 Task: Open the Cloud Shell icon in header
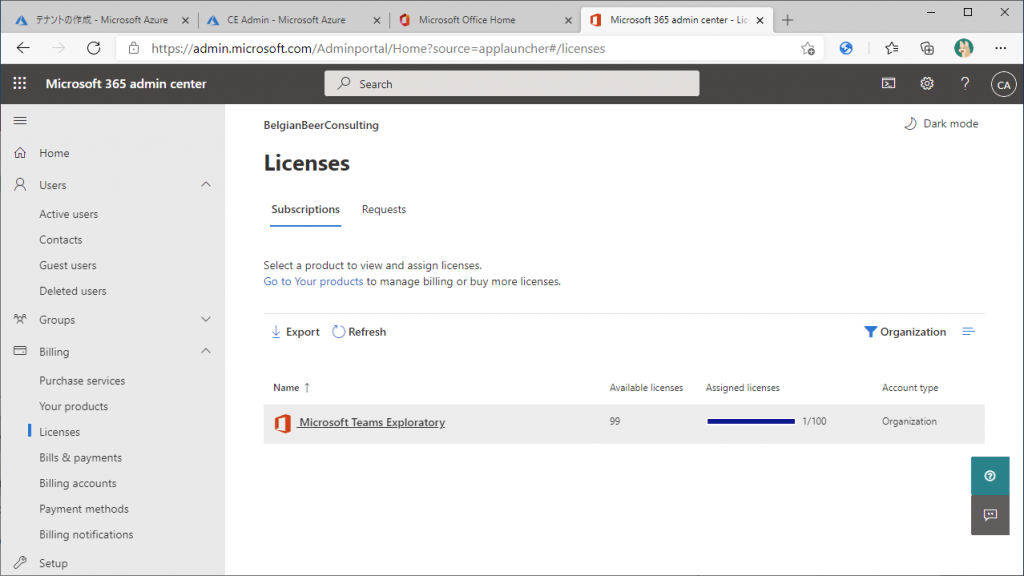889,84
